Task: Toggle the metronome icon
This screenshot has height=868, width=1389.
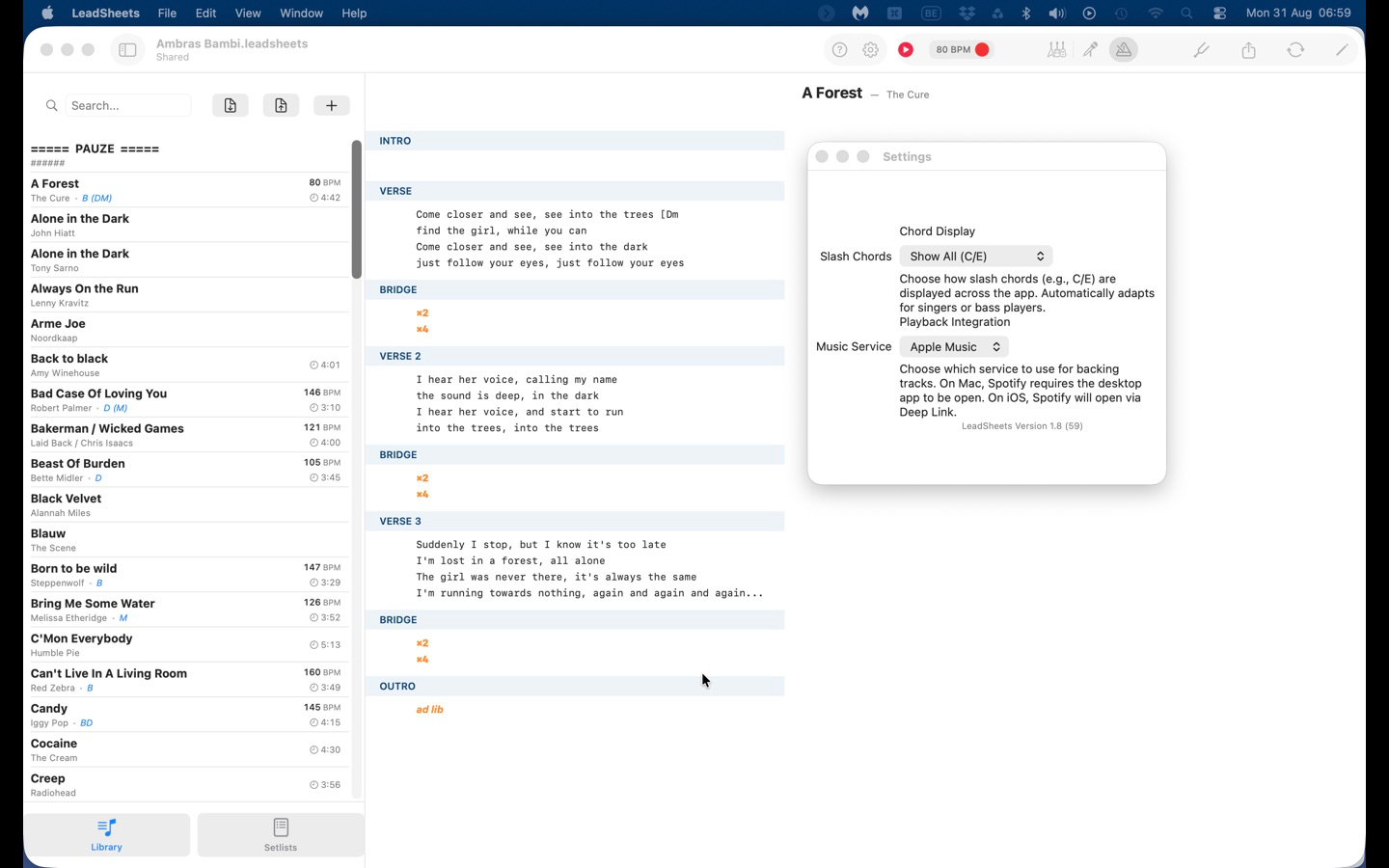Action: [x=1124, y=50]
